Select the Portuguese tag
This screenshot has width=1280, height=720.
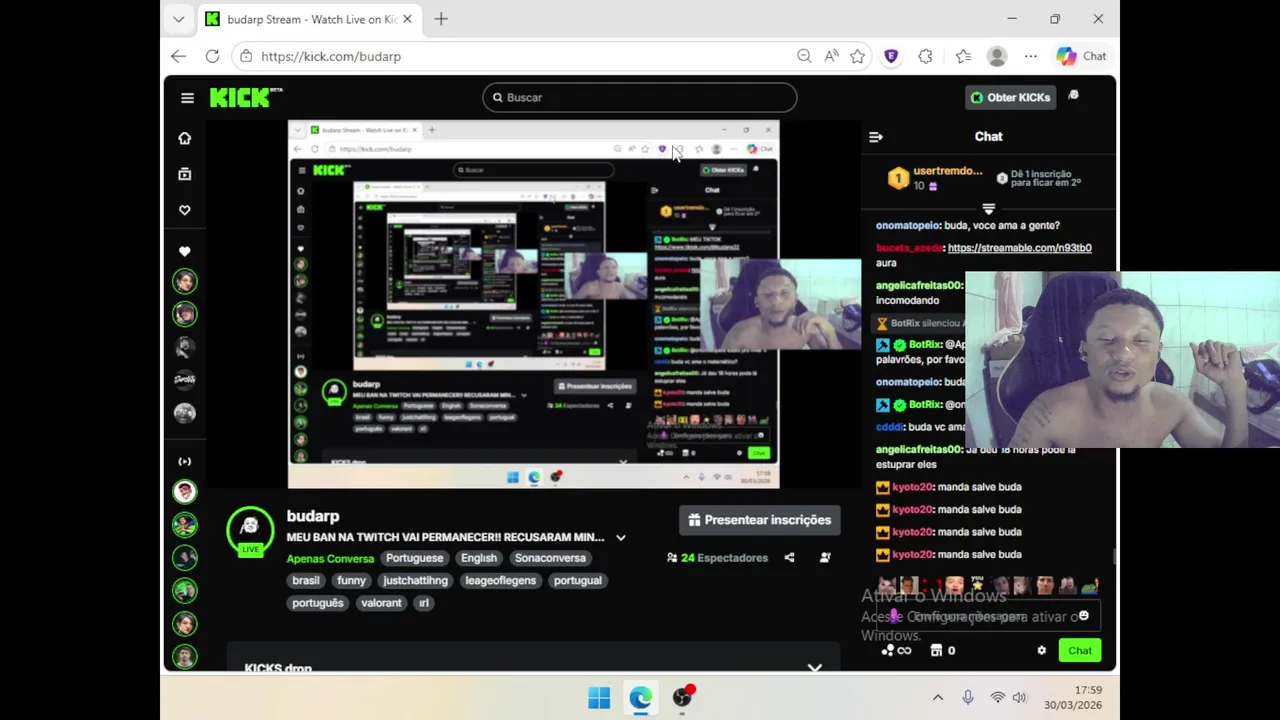click(x=415, y=558)
